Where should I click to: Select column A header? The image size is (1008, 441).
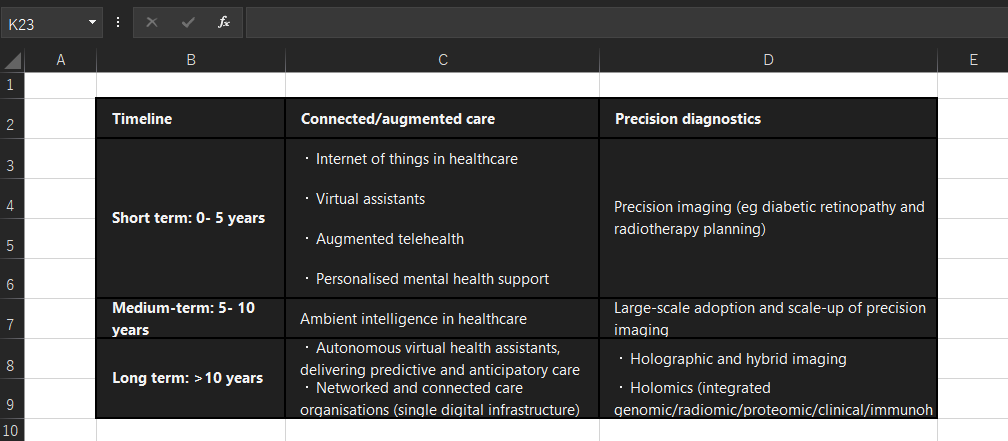[x=60, y=60]
